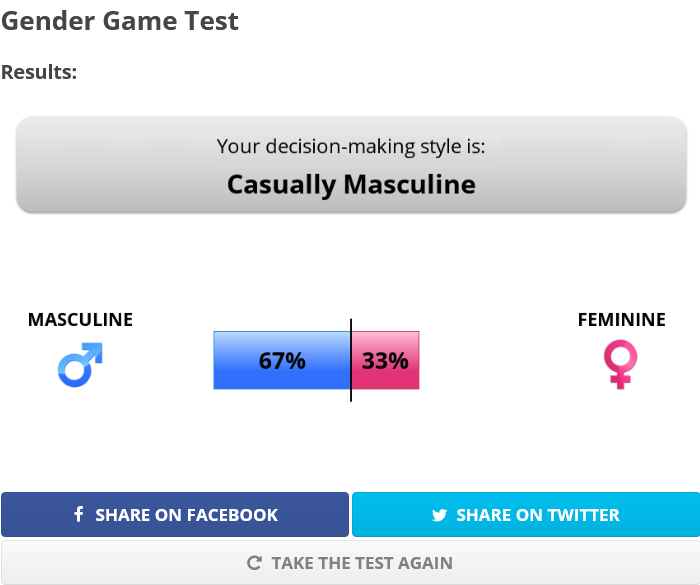Click the black divider line on bar
Screen dimensions: 700x585
click(x=351, y=360)
